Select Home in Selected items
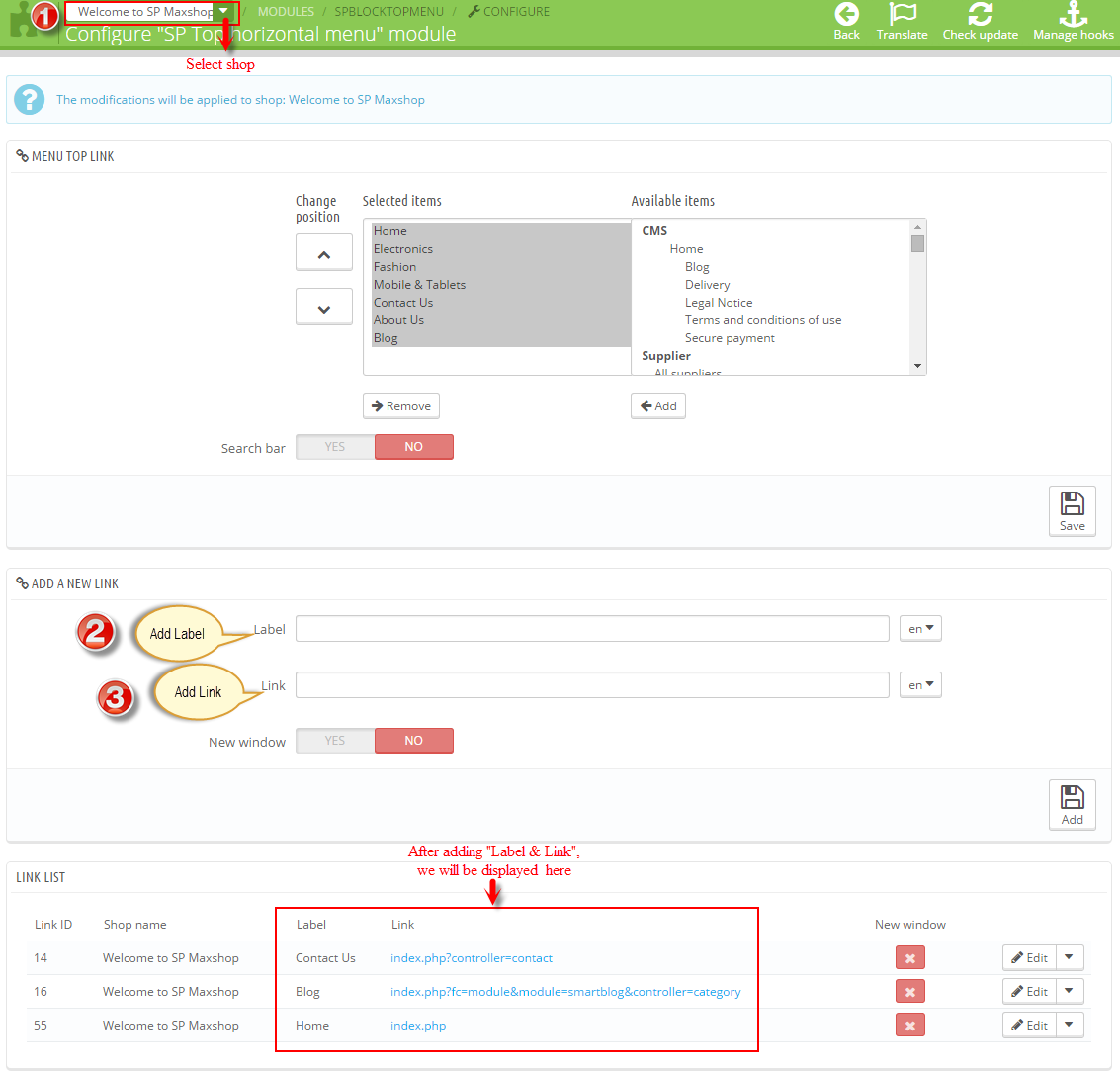 (x=501, y=230)
